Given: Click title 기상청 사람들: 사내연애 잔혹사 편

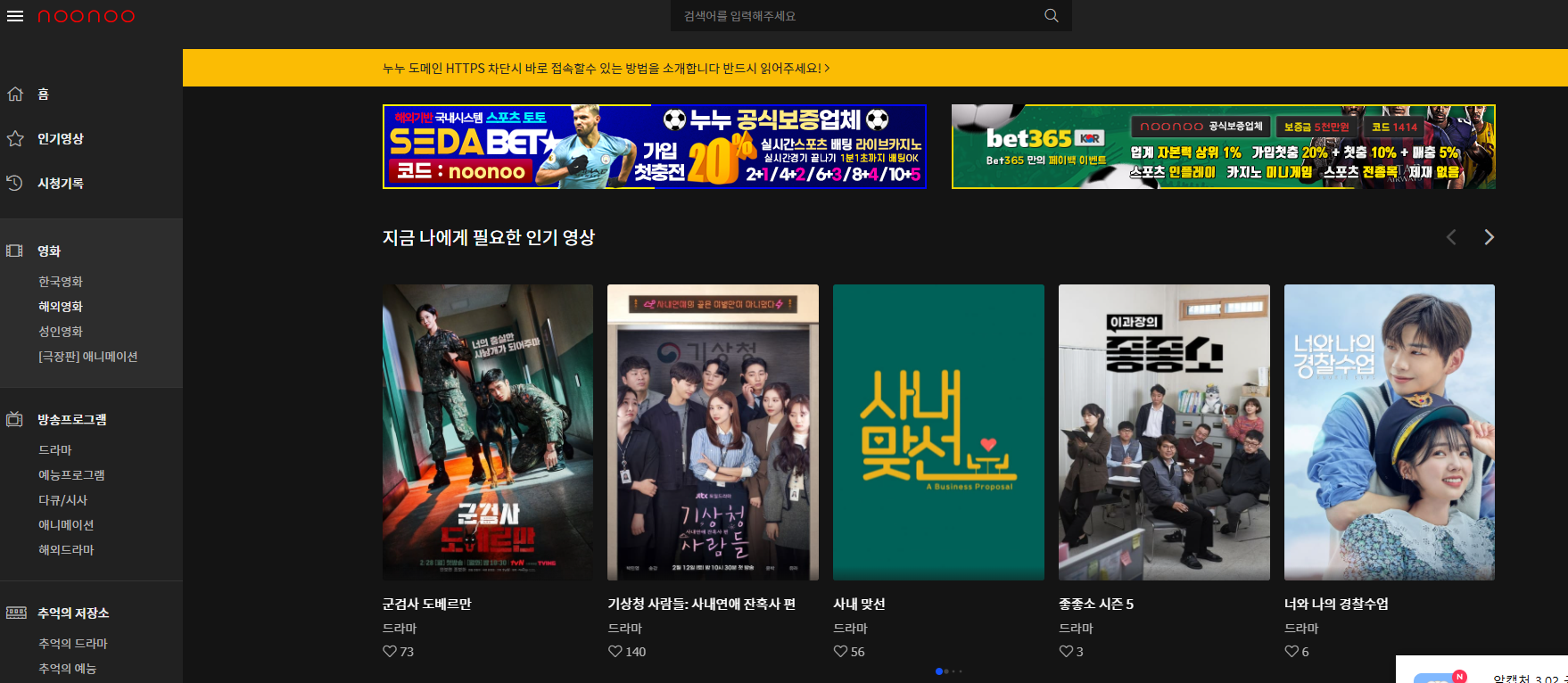Looking at the screenshot, I should [x=702, y=604].
